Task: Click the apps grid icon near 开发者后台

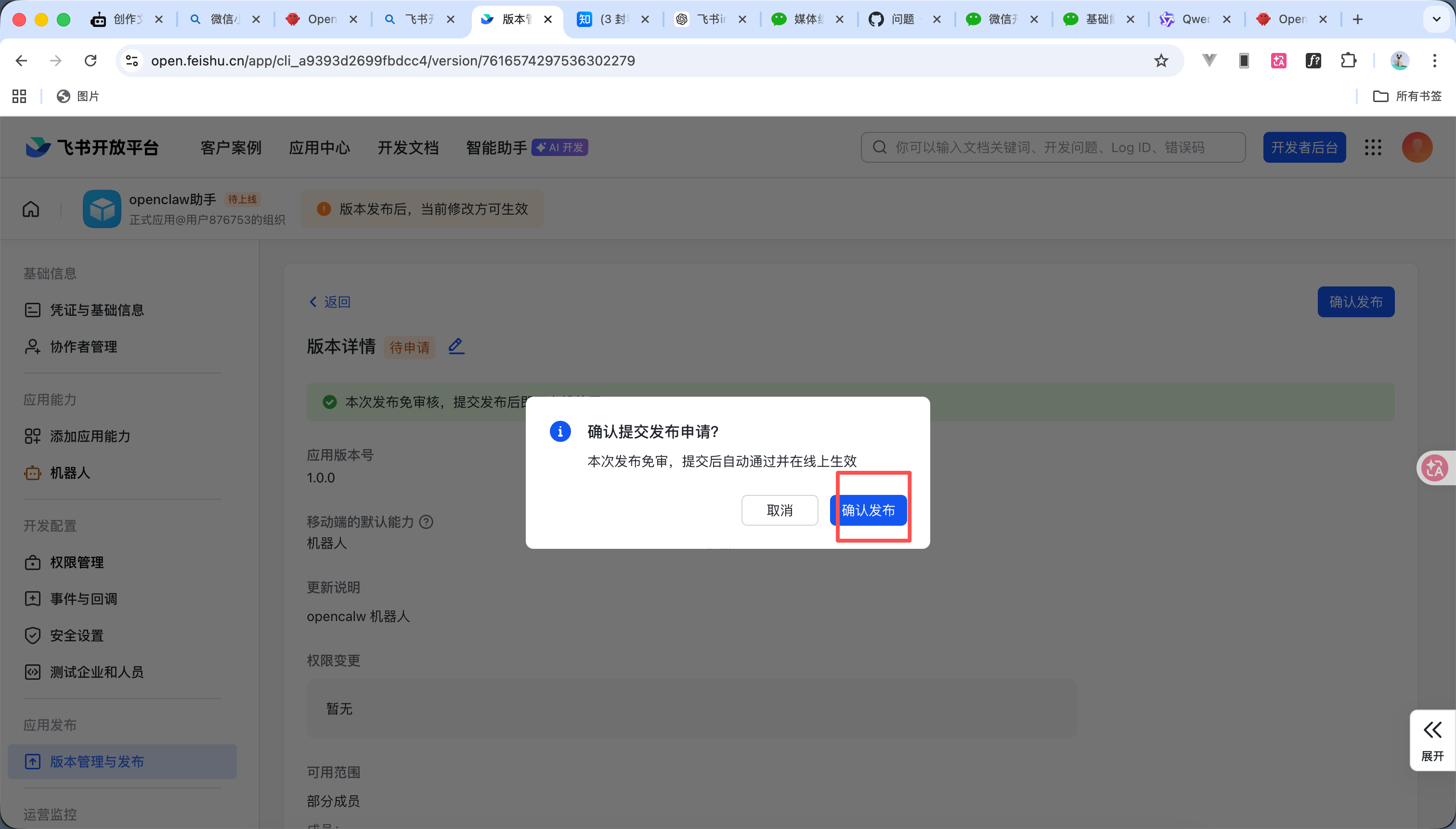Action: coord(1373,147)
